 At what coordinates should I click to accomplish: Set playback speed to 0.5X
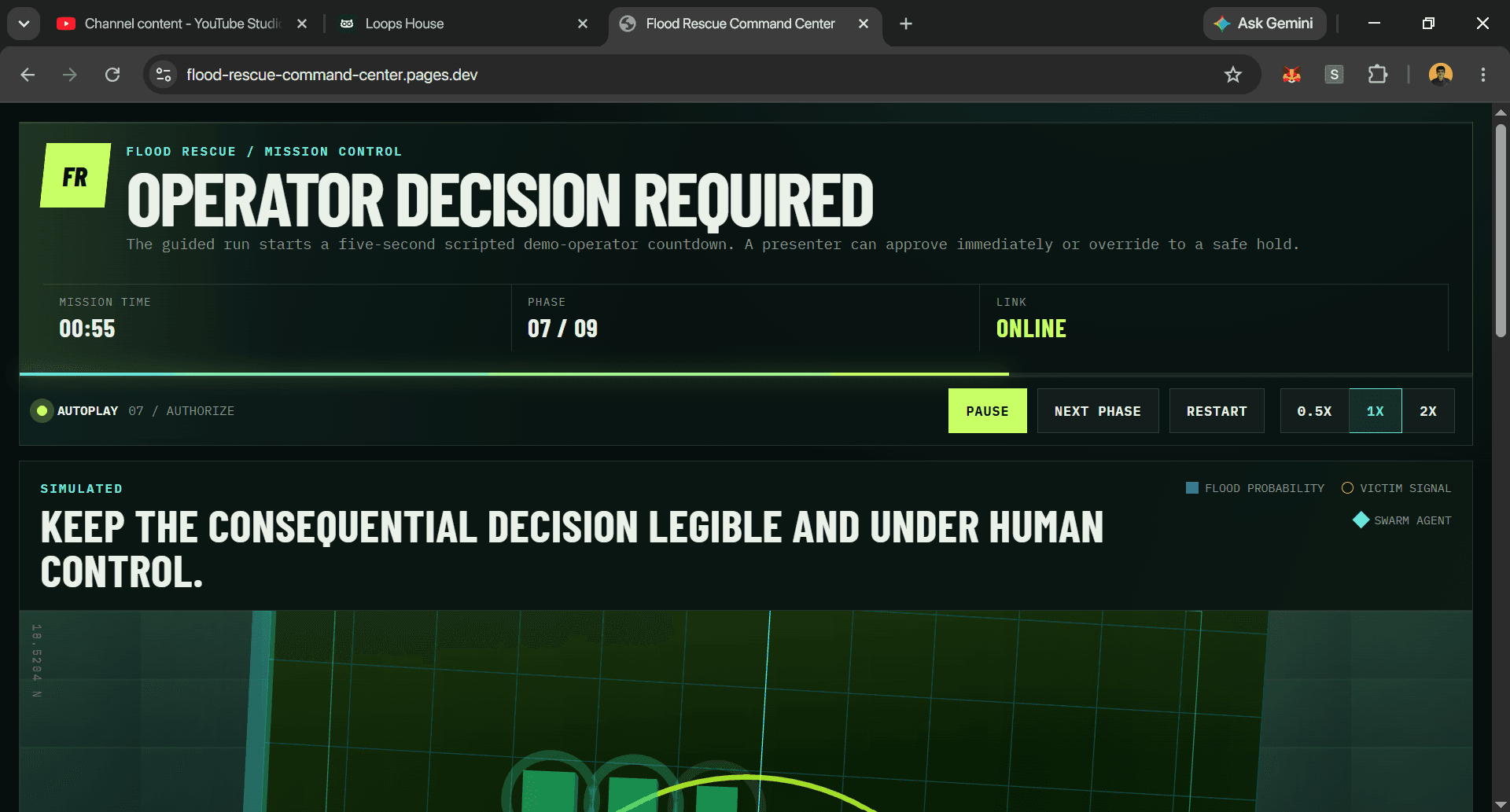[x=1314, y=411]
